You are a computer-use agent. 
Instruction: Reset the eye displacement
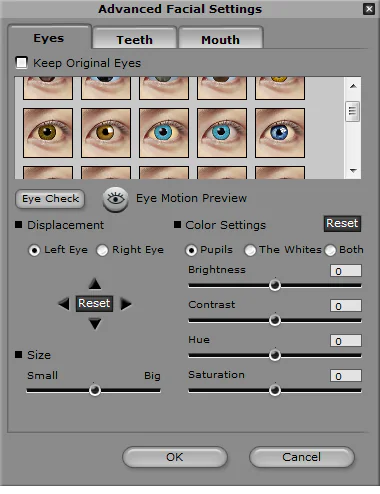[x=94, y=304]
